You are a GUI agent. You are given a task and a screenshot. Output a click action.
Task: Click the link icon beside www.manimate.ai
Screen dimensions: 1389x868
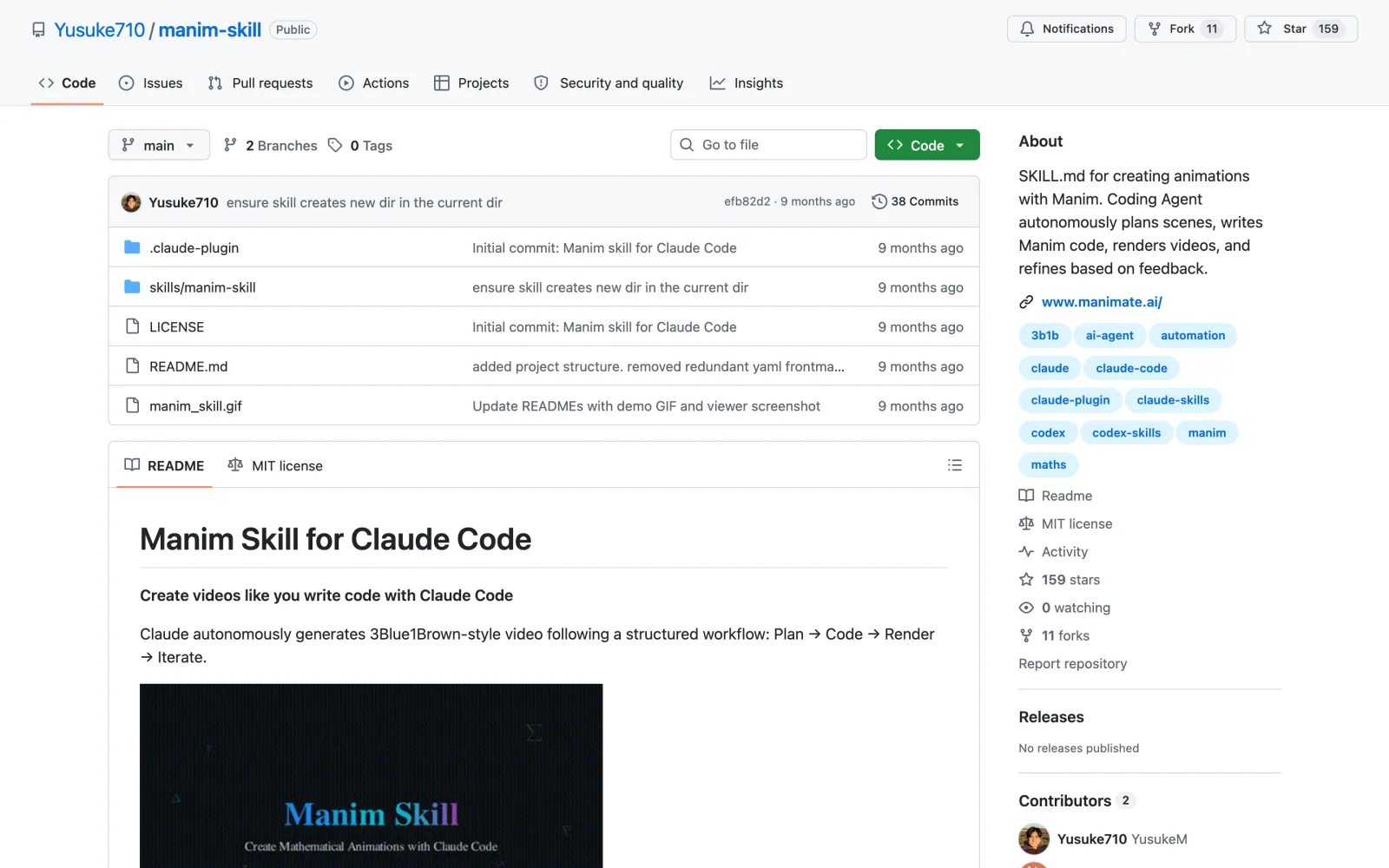coord(1026,302)
